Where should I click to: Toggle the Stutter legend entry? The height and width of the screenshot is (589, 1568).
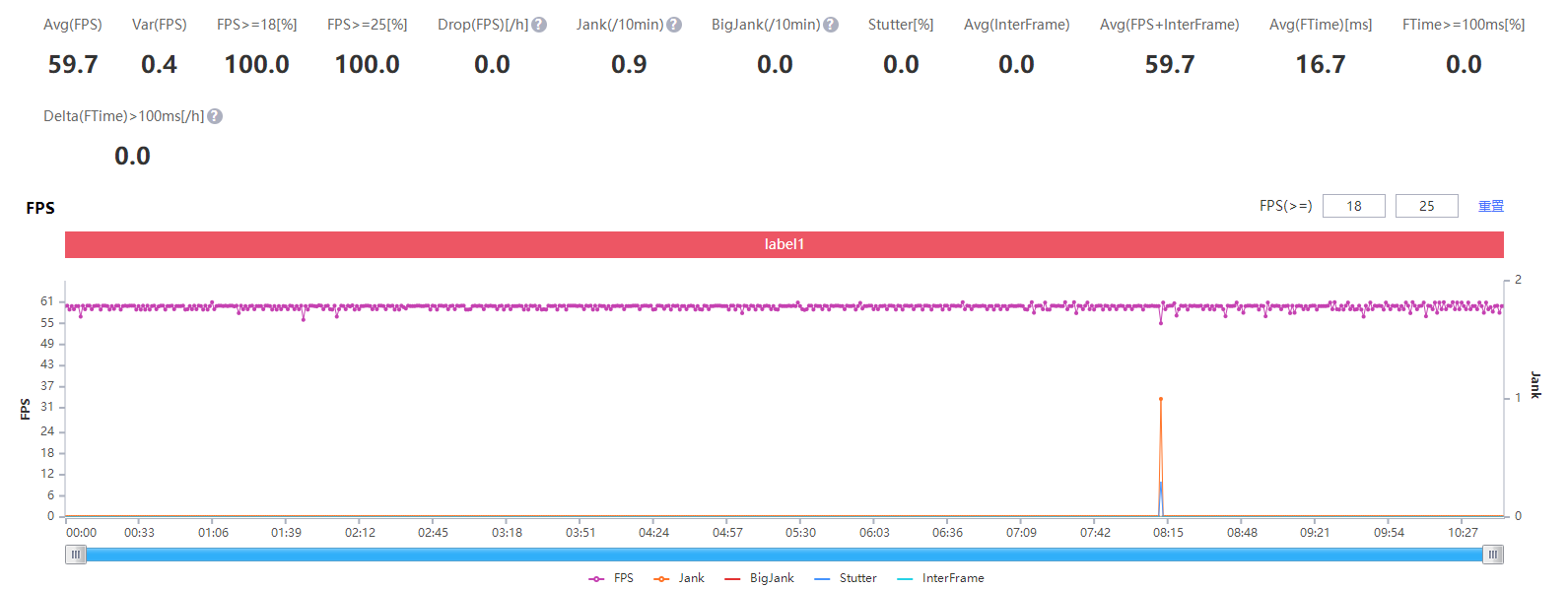pos(846,578)
